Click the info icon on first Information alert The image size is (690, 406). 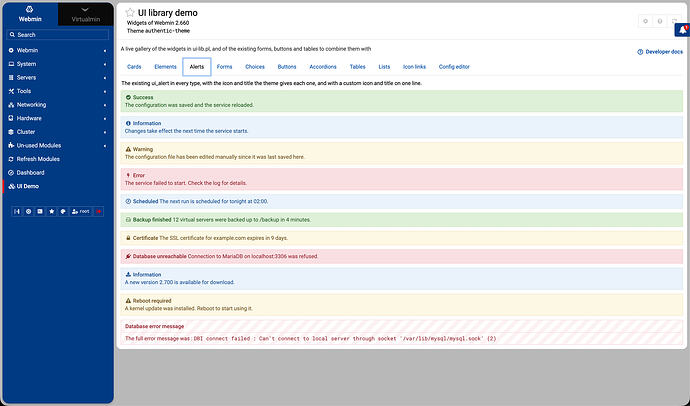pyautogui.click(x=128, y=123)
